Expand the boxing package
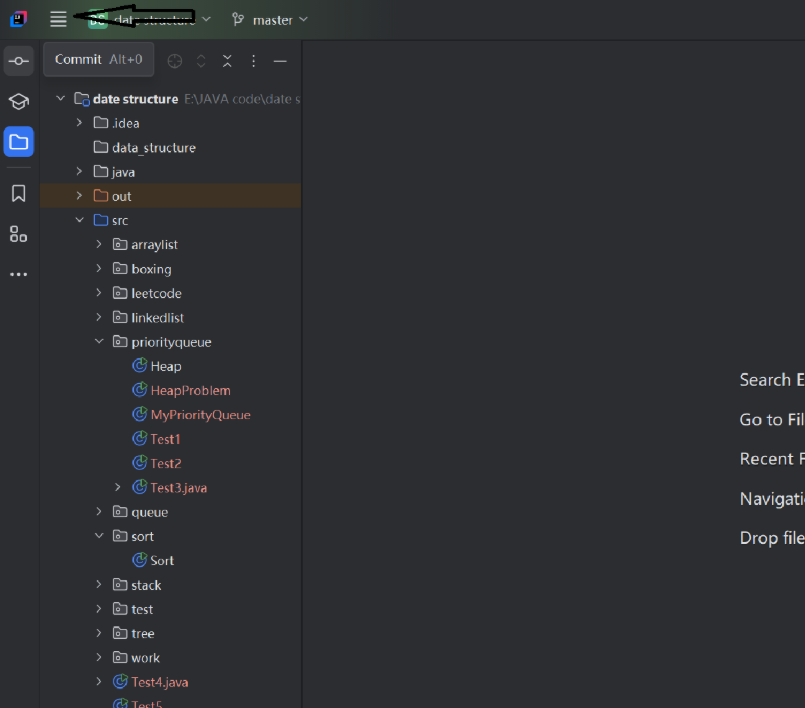Image resolution: width=805 pixels, height=708 pixels. click(99, 269)
